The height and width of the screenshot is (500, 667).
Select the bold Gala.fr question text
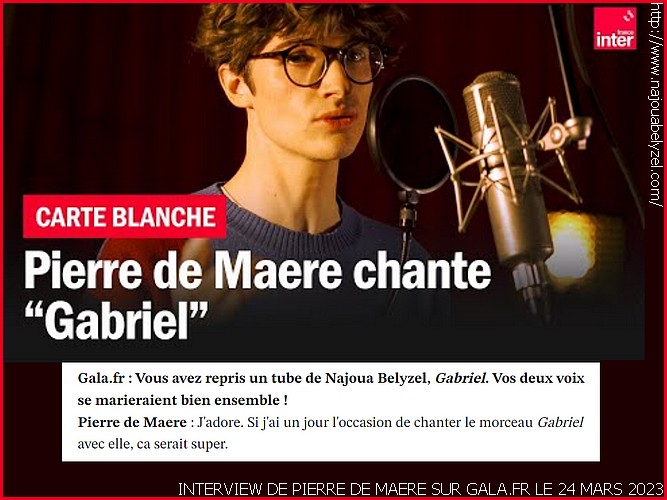click(331, 389)
